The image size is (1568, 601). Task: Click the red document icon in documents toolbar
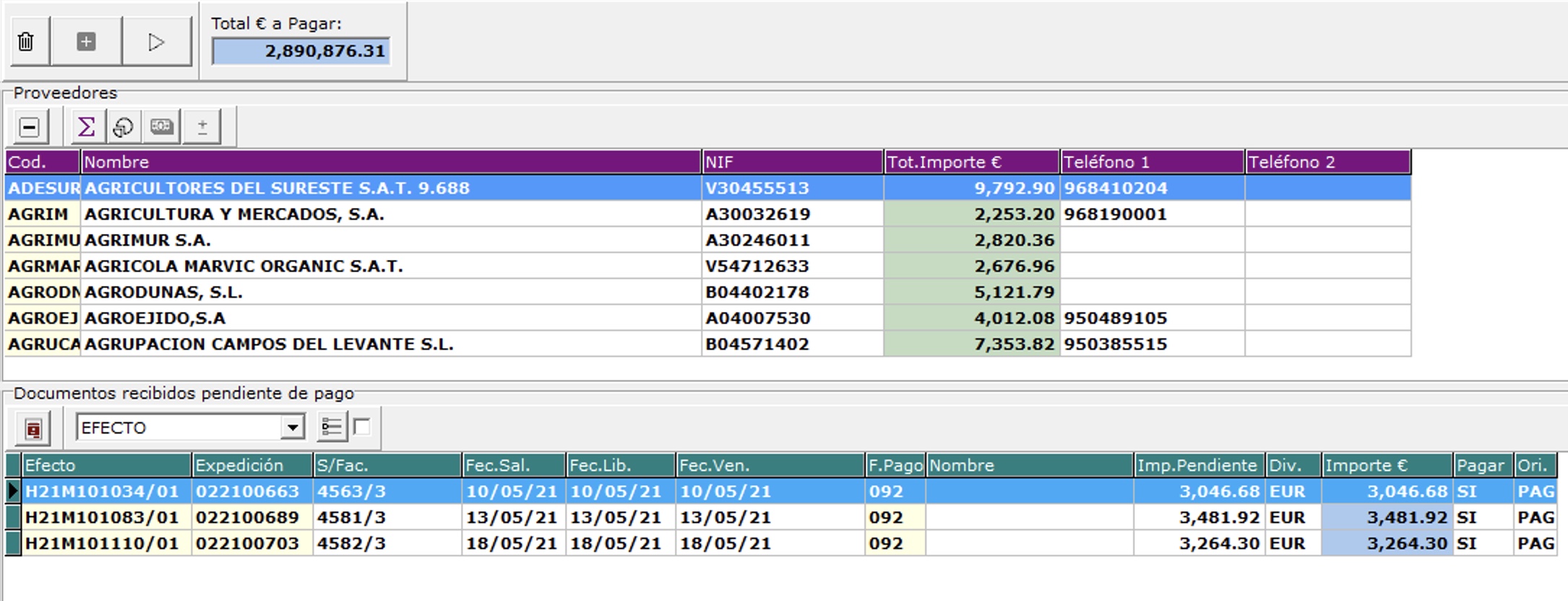click(33, 429)
